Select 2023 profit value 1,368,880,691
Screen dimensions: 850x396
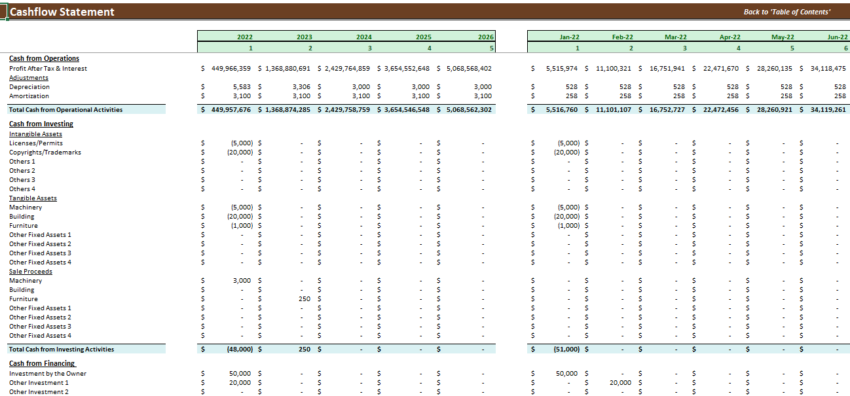pyautogui.click(x=288, y=69)
